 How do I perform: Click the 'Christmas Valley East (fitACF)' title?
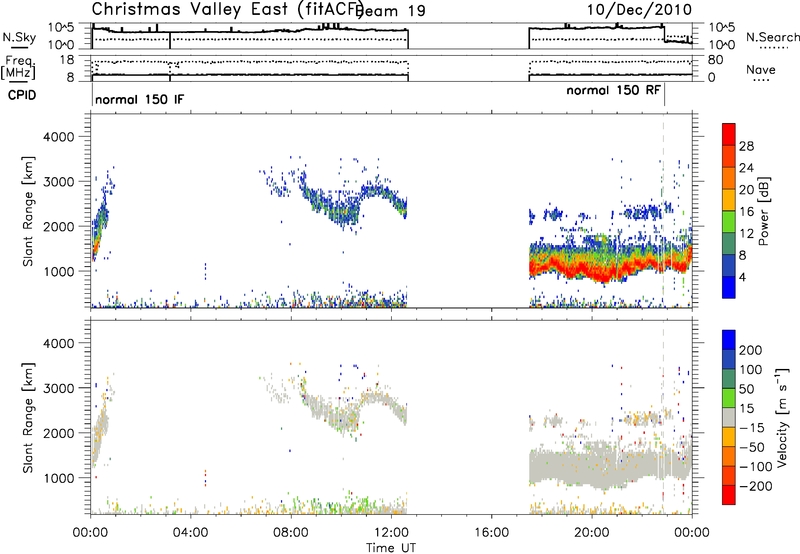(228, 10)
